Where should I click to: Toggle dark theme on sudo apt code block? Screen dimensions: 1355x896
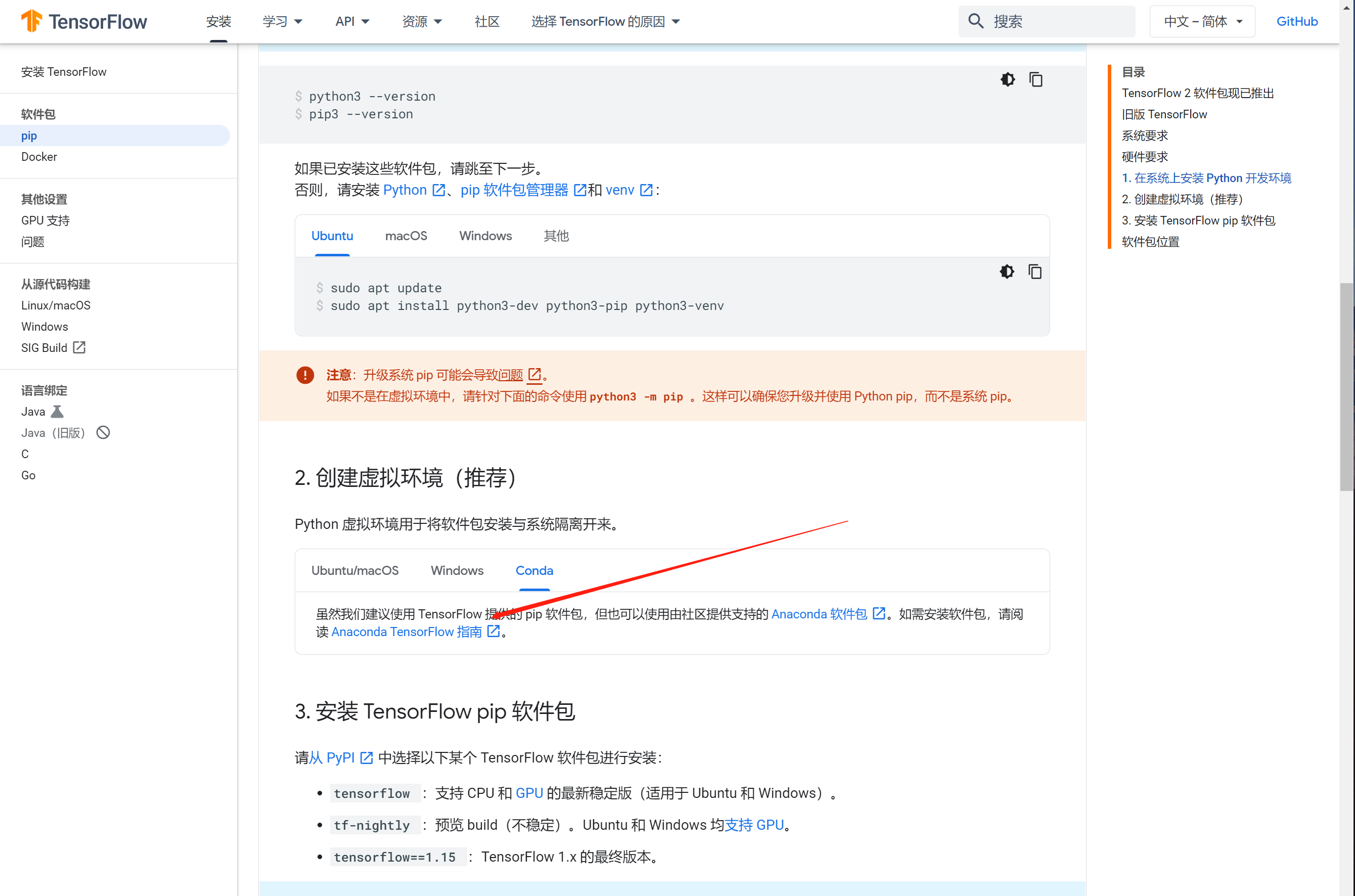[1007, 272]
